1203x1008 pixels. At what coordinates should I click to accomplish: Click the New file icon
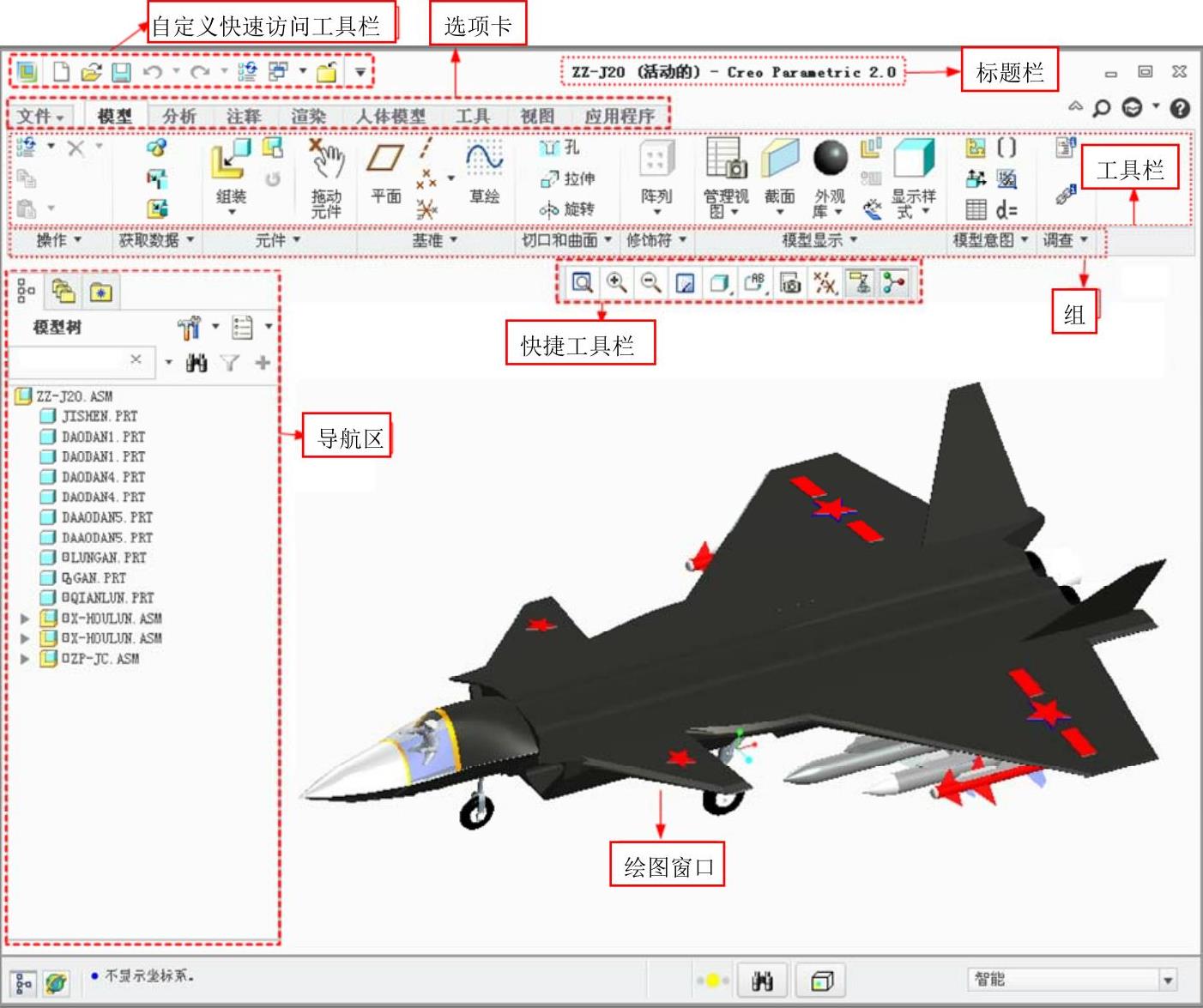61,72
